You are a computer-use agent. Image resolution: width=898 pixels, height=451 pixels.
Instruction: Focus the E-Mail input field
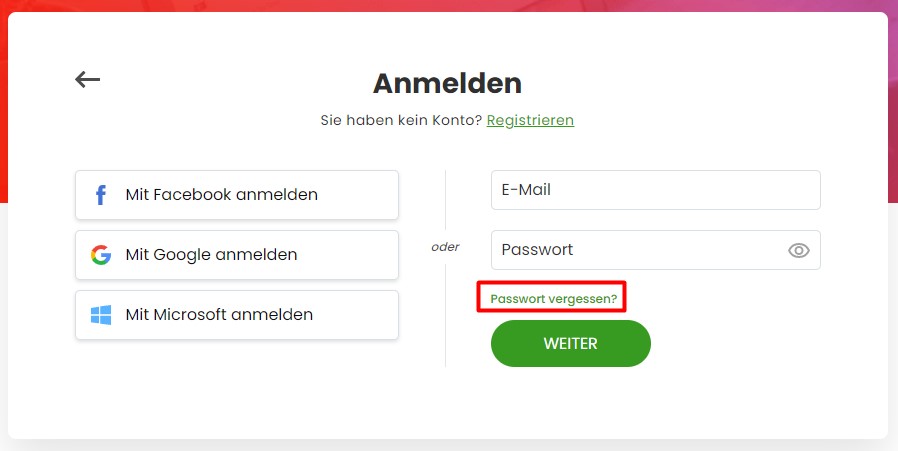pyautogui.click(x=656, y=190)
